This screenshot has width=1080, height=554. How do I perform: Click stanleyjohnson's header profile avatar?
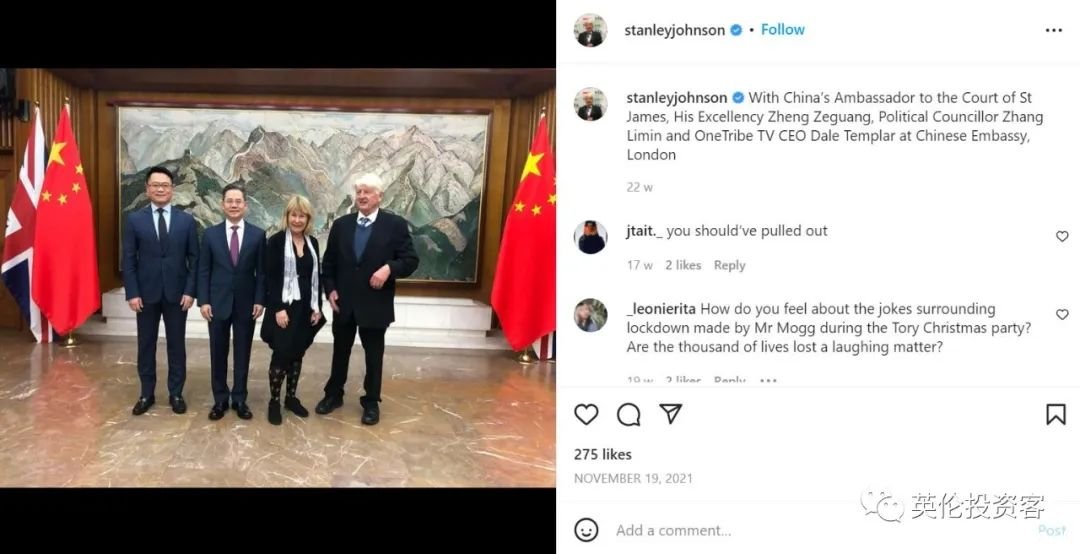coord(590,30)
